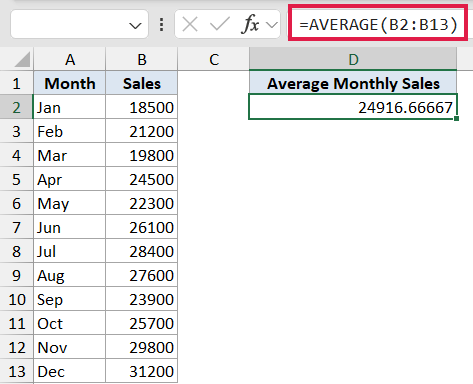
Task: Select the Mar cell
Action: coord(70,155)
